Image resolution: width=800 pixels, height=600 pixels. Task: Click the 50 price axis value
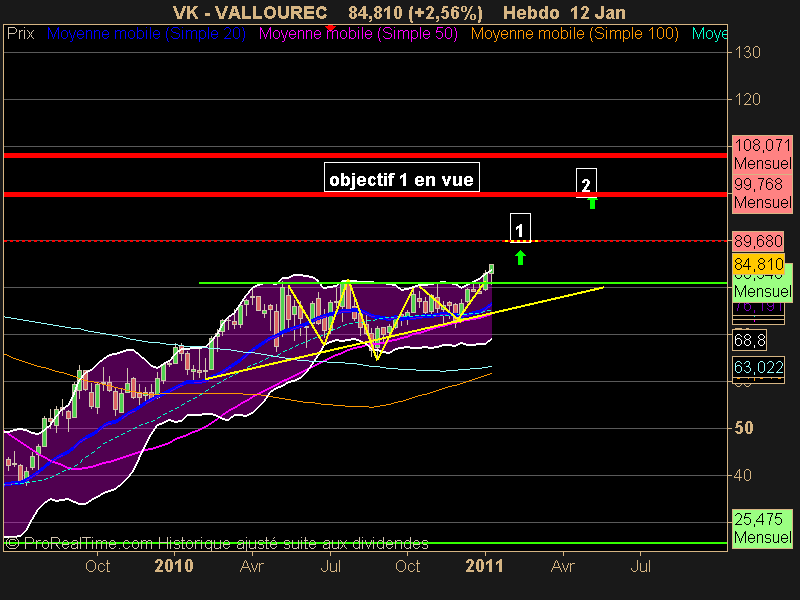pos(743,428)
